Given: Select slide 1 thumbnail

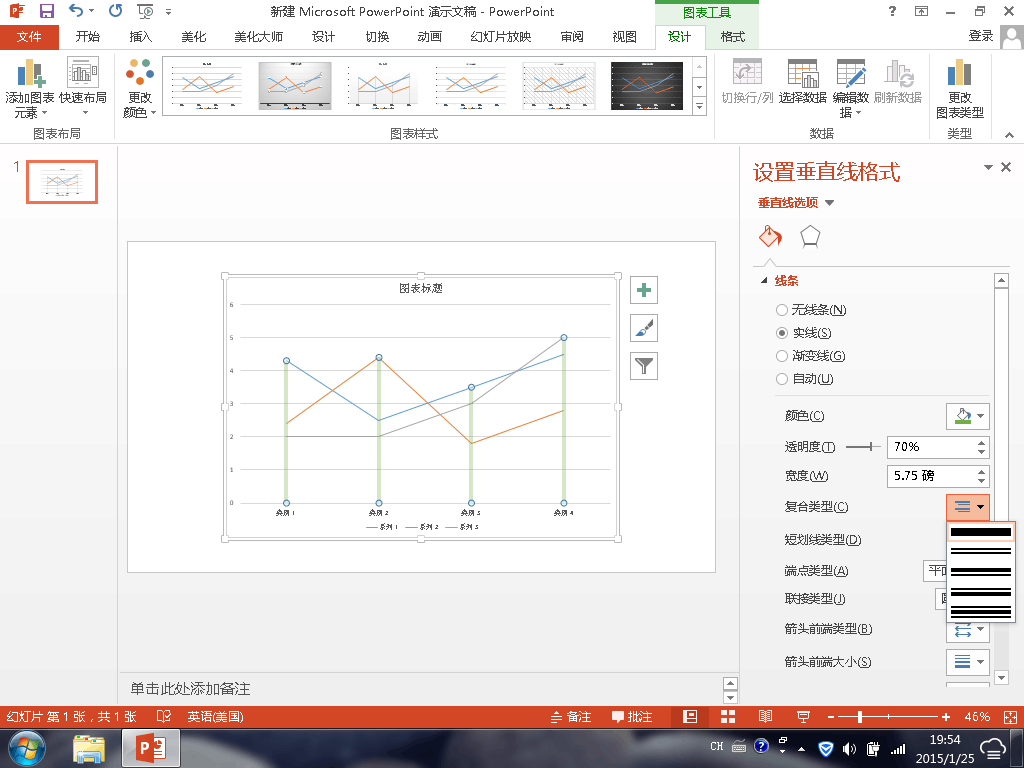Looking at the screenshot, I should coord(62,182).
